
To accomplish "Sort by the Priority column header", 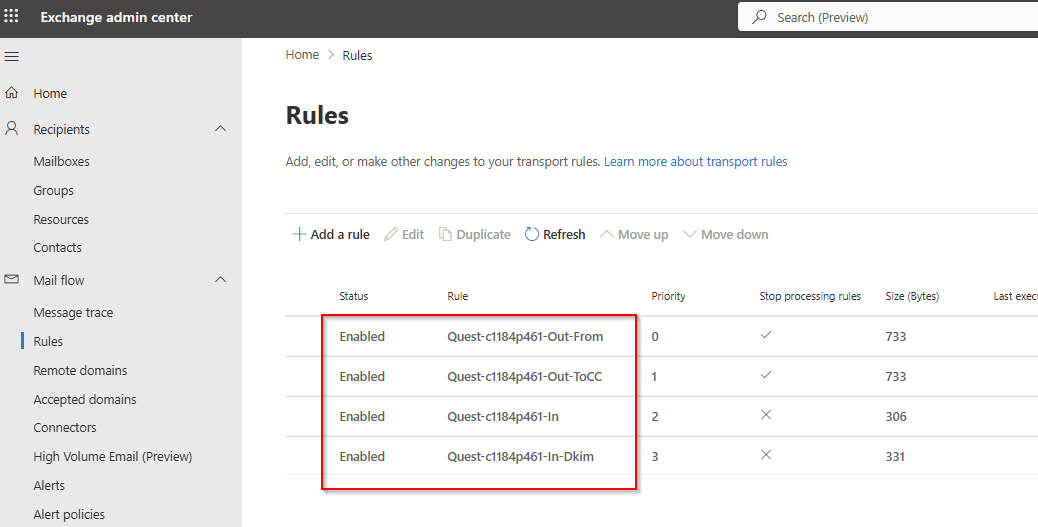I will [668, 296].
